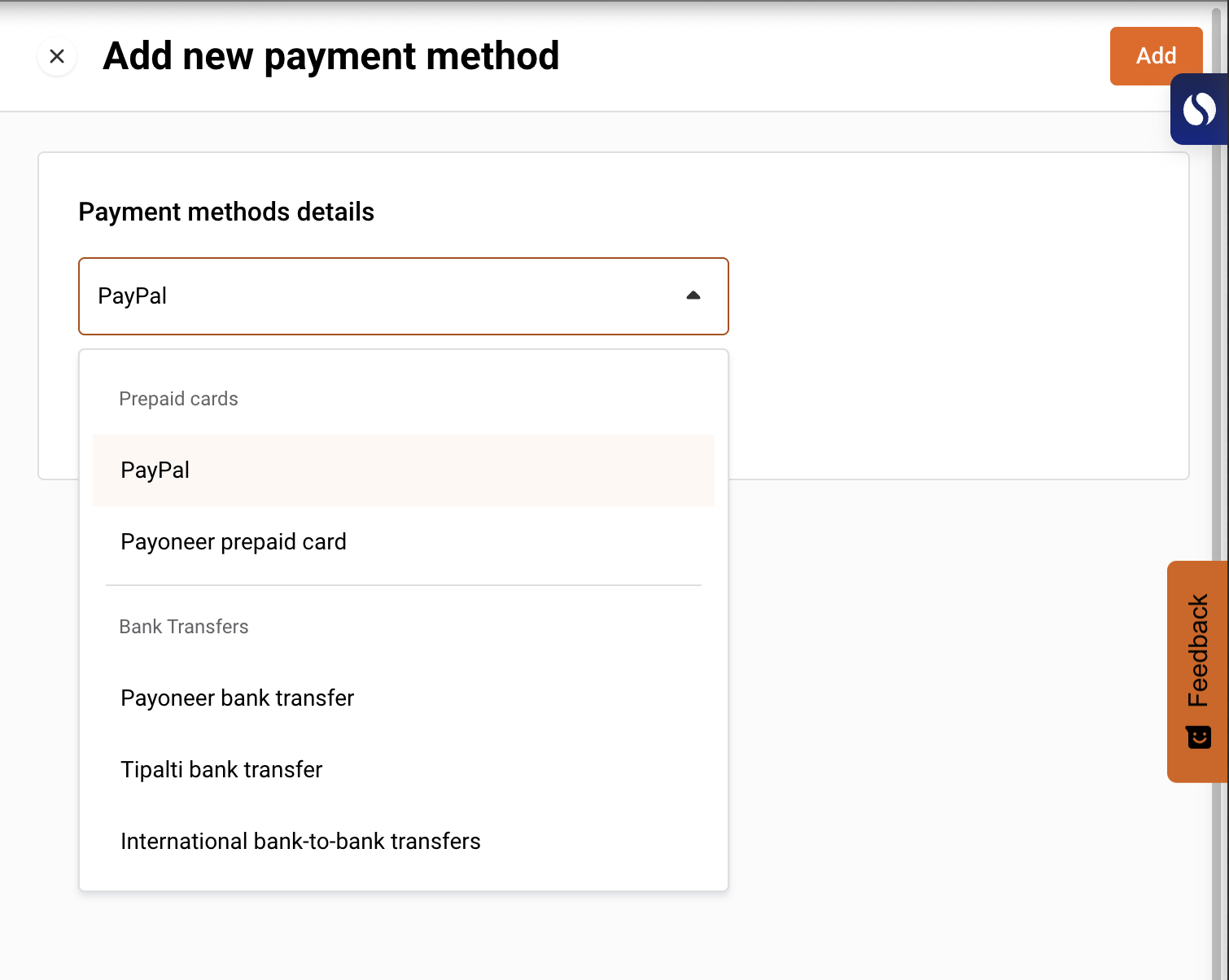This screenshot has width=1229, height=980.
Task: Click the PayPal payment method combo box
Action: [391, 296]
